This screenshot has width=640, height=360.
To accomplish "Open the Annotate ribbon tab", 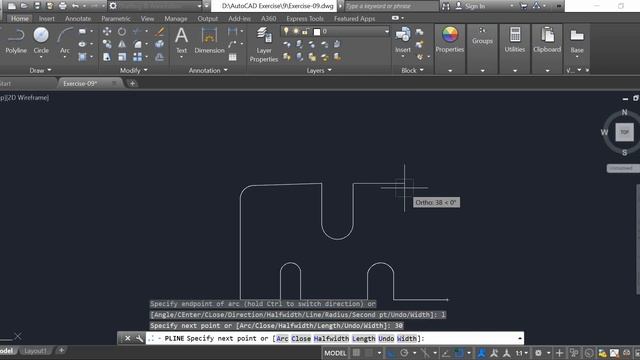I will click(78, 19).
